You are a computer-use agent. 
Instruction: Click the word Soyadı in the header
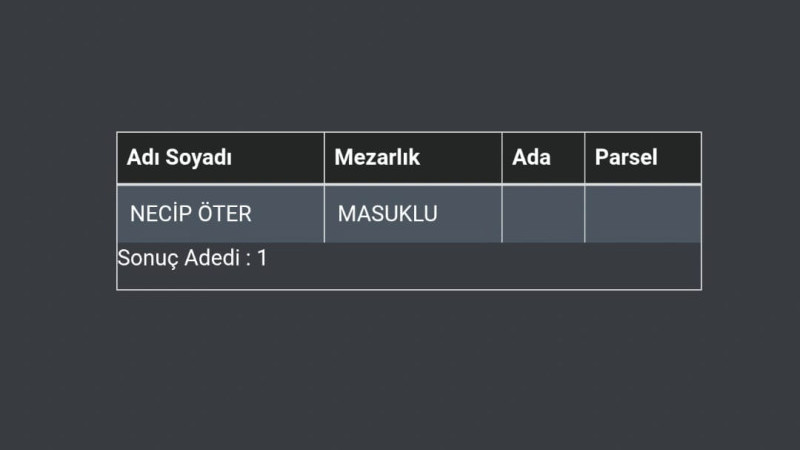click(198, 158)
